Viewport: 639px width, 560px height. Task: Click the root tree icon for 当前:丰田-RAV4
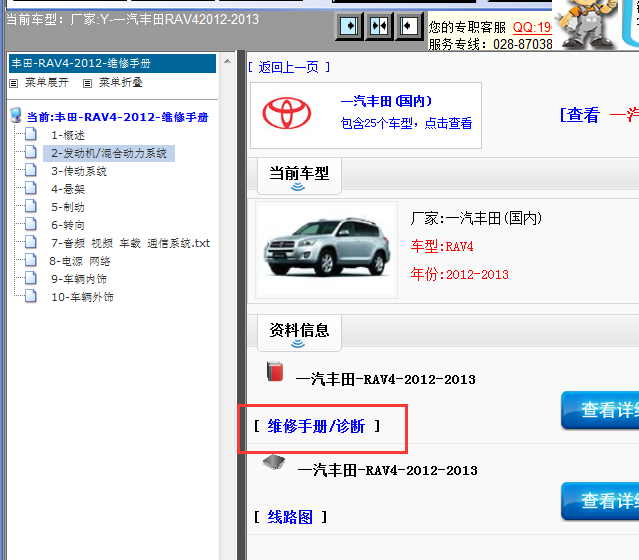[16, 115]
